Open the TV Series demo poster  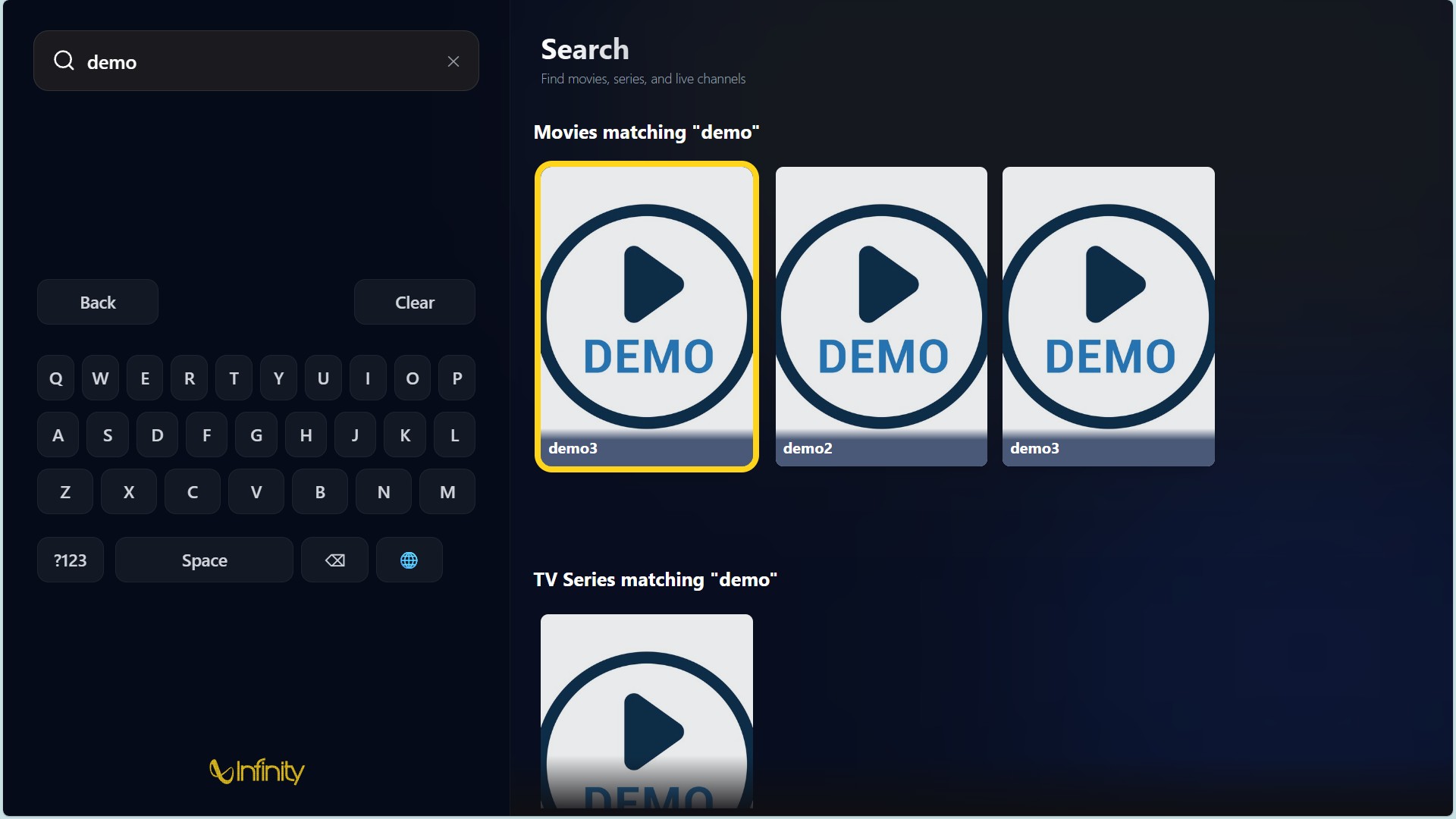[x=647, y=711]
